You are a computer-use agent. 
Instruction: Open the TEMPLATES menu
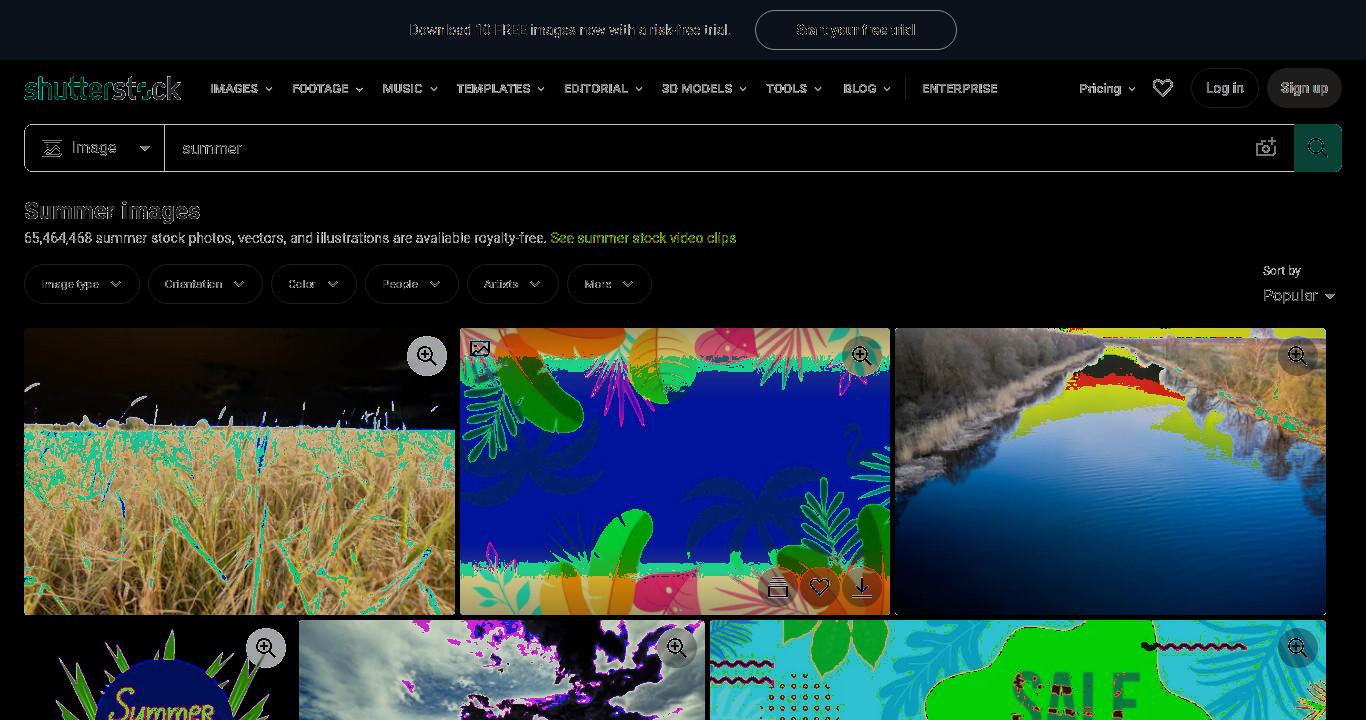[x=500, y=88]
